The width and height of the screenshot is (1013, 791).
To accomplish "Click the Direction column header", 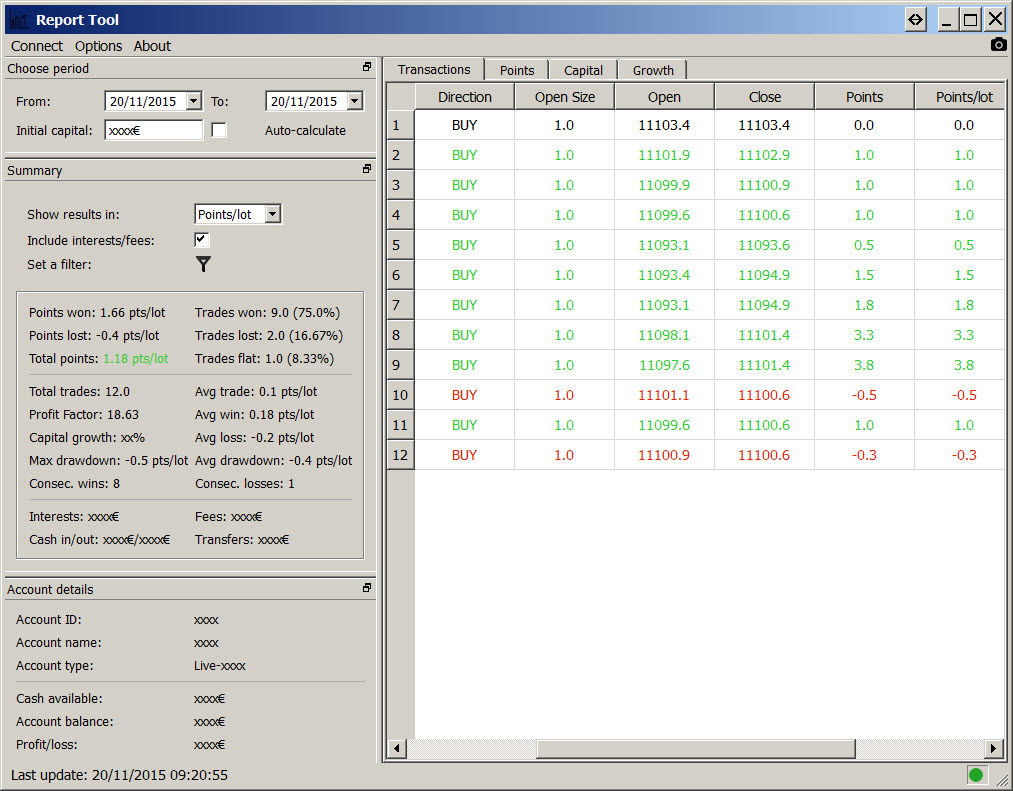I will coord(464,97).
